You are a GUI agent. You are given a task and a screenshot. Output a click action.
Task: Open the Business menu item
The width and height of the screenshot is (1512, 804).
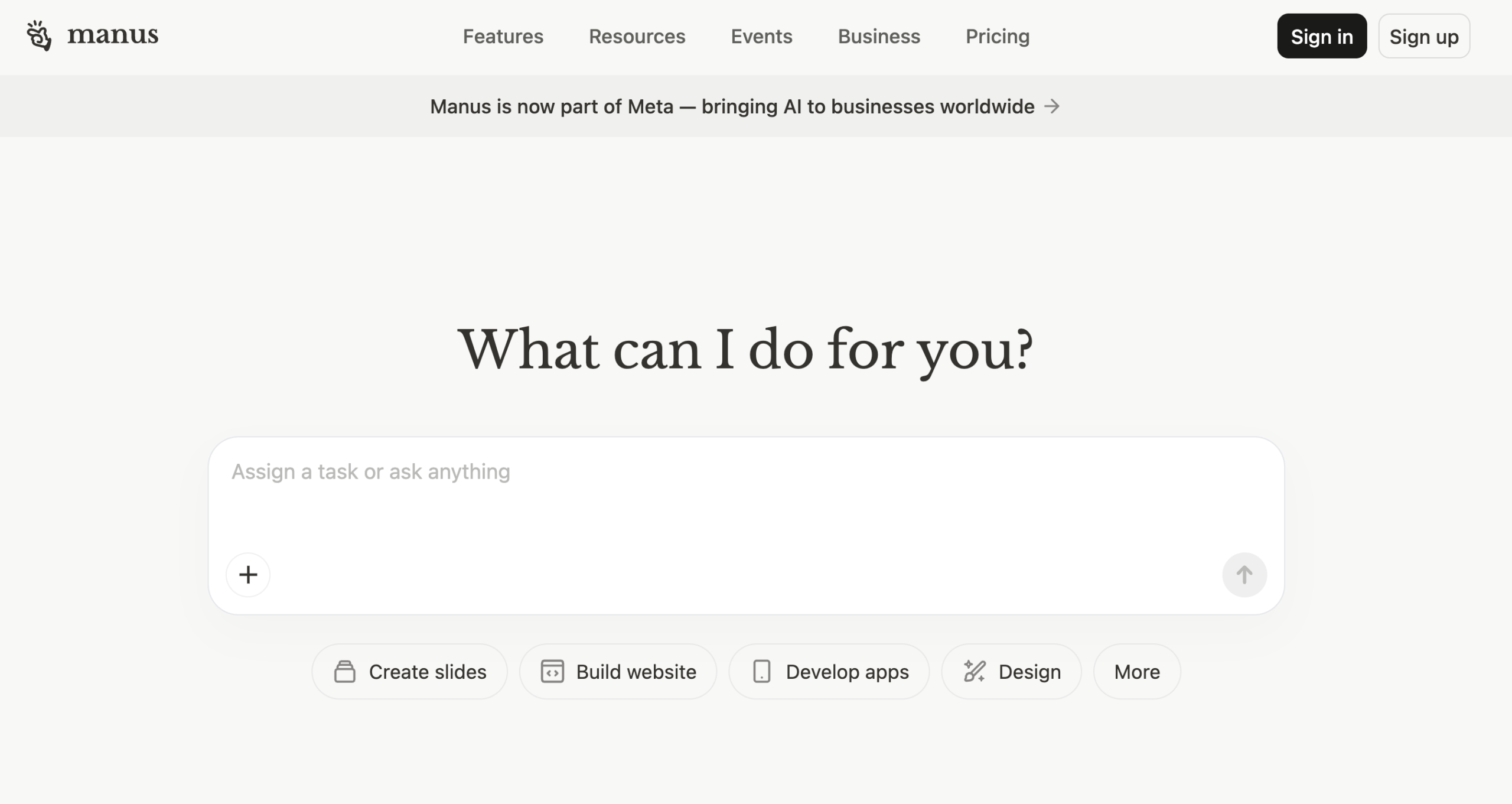point(879,37)
